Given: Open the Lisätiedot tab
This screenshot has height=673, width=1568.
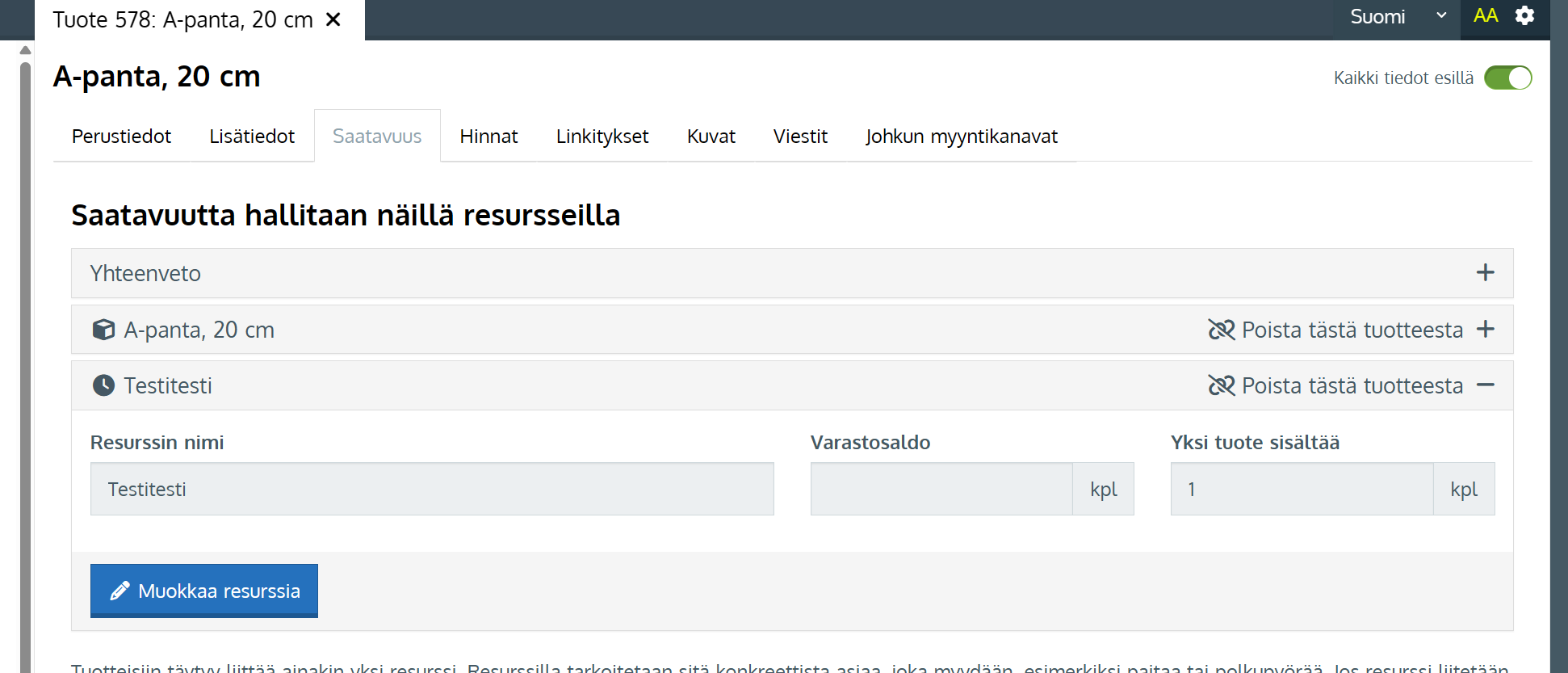Looking at the screenshot, I should (252, 137).
